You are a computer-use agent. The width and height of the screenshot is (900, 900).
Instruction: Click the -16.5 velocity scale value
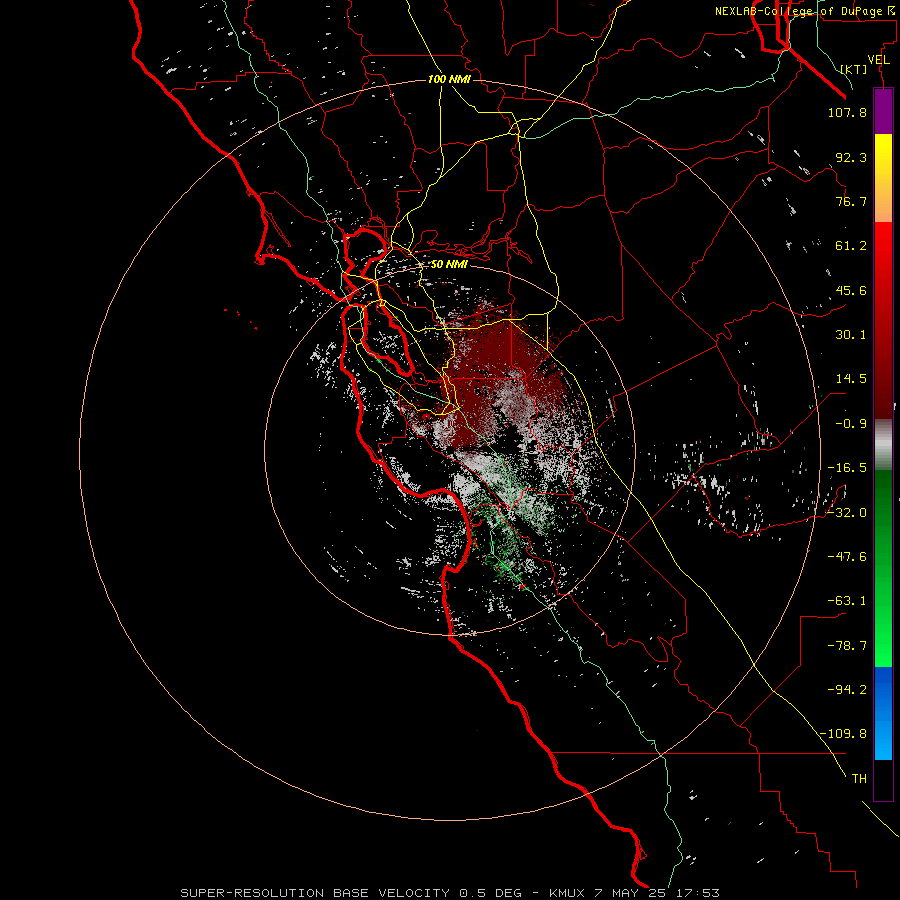tap(847, 468)
